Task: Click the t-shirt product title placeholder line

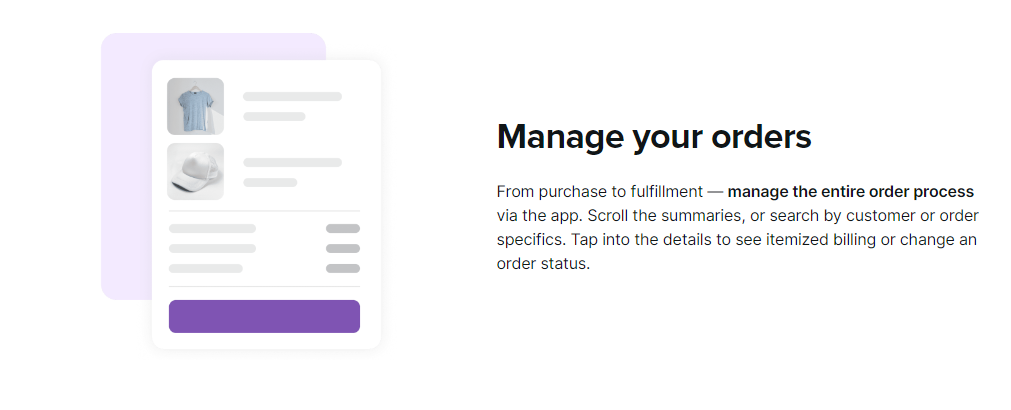Action: tap(292, 97)
